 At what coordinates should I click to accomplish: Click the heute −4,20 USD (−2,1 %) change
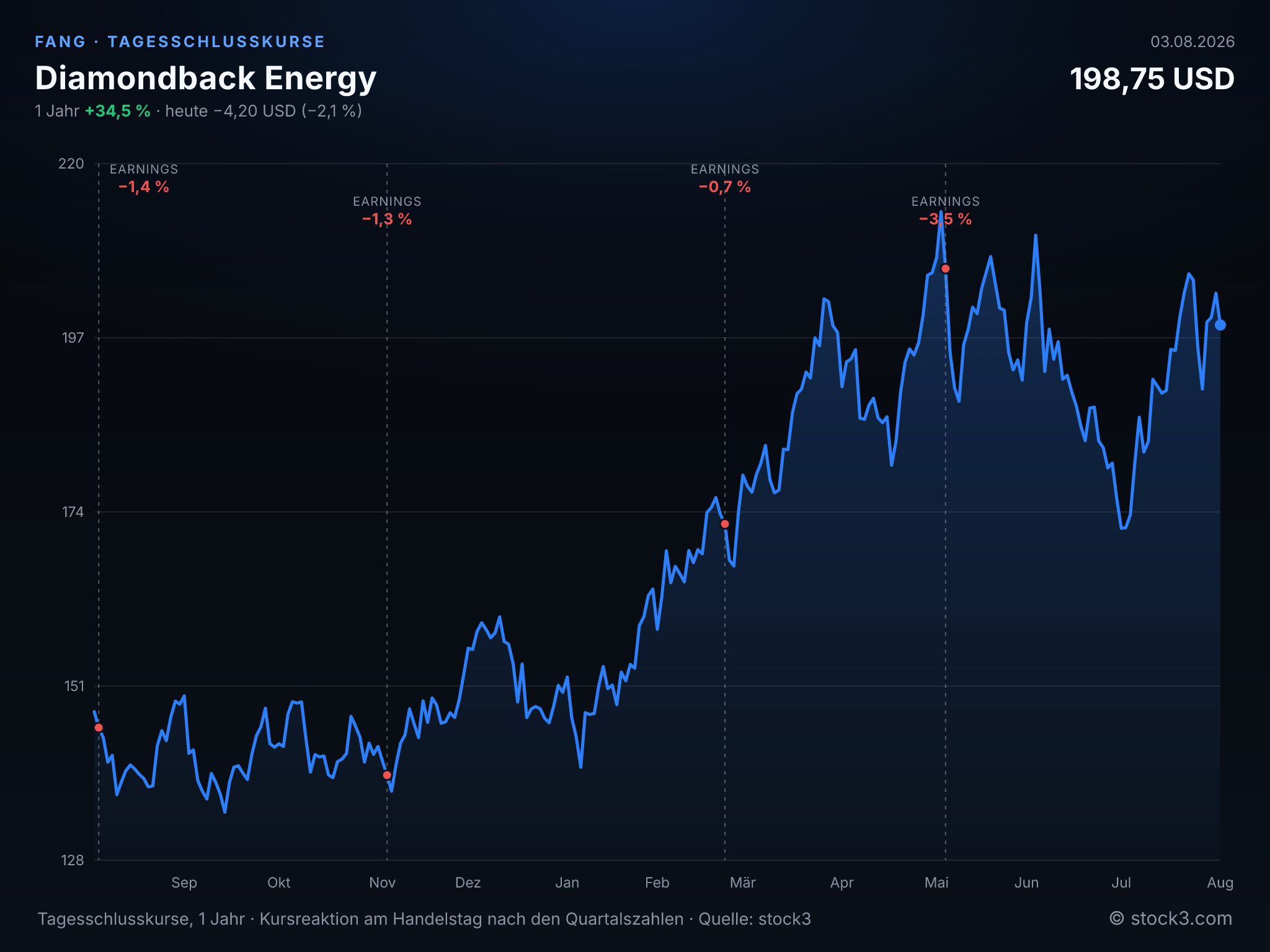(x=264, y=111)
